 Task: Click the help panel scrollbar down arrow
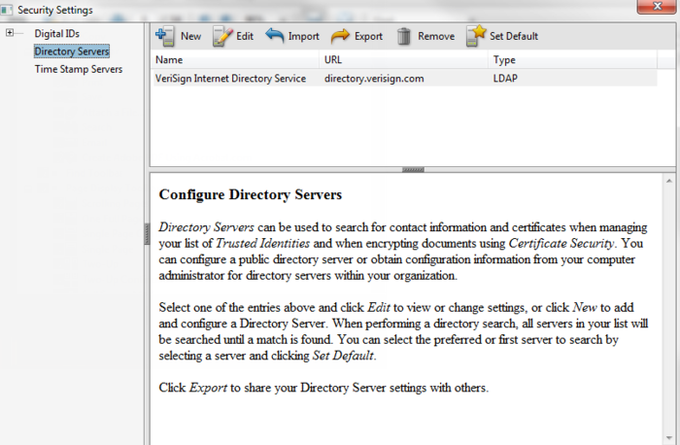tap(669, 438)
